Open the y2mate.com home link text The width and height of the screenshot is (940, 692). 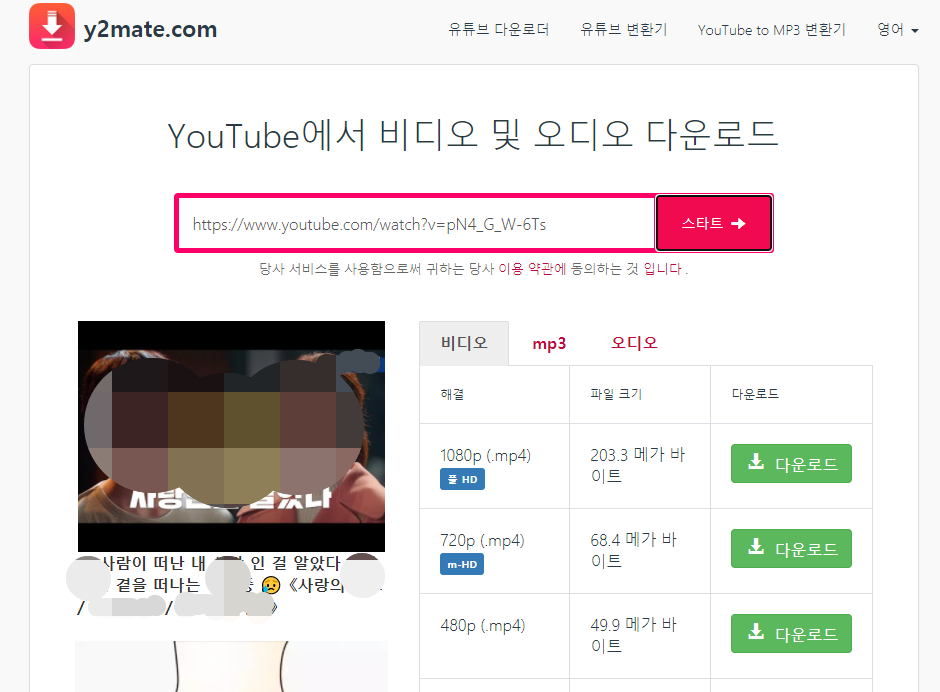click(x=150, y=29)
